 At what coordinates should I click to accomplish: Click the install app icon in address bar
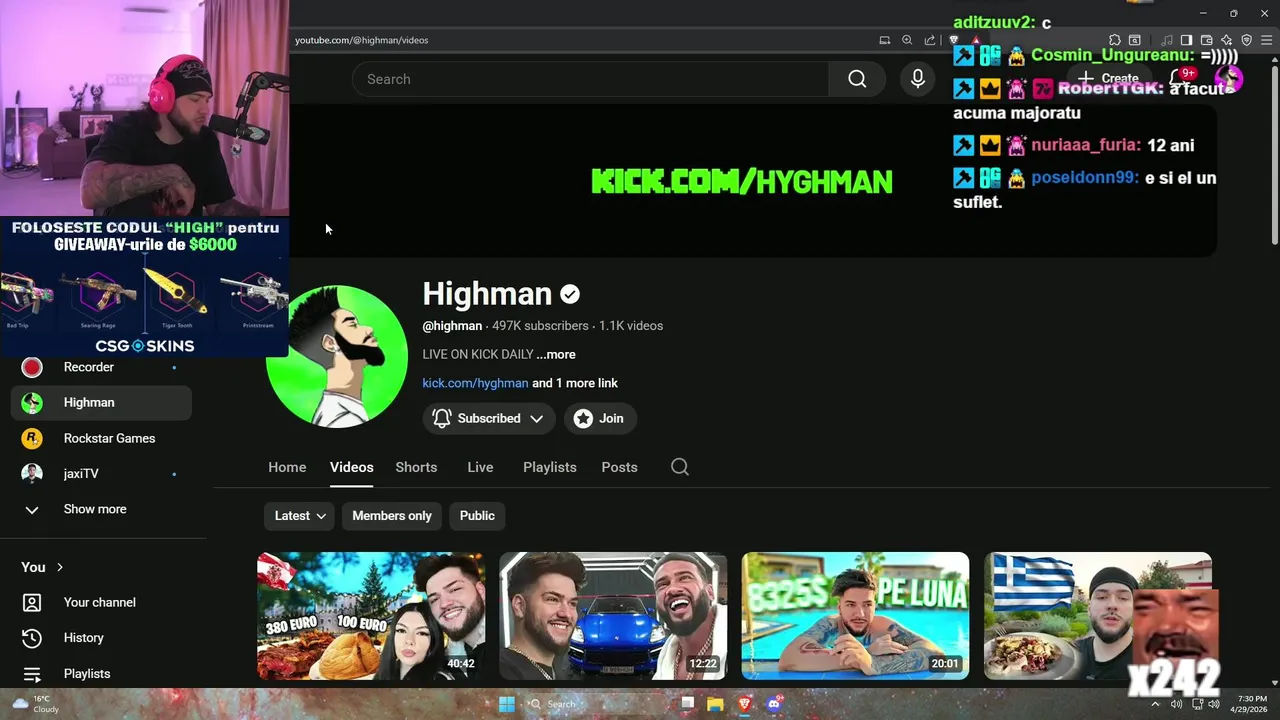point(884,40)
